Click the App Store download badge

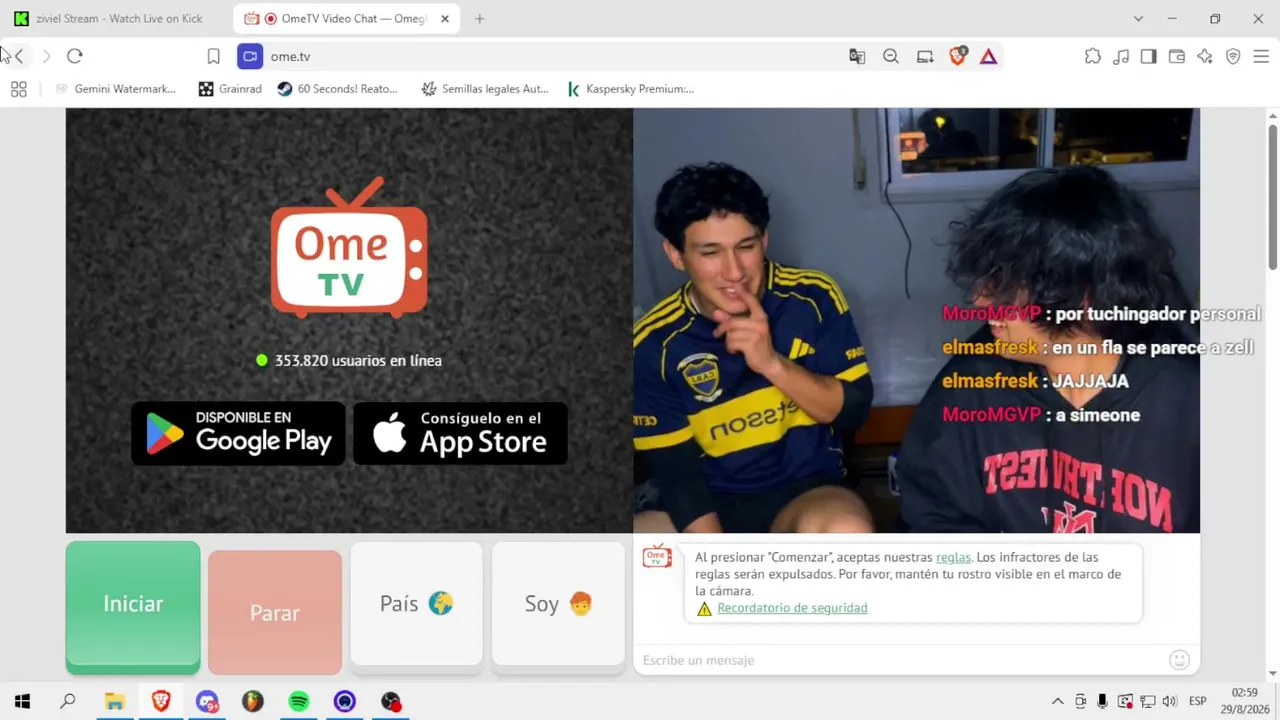pos(460,433)
